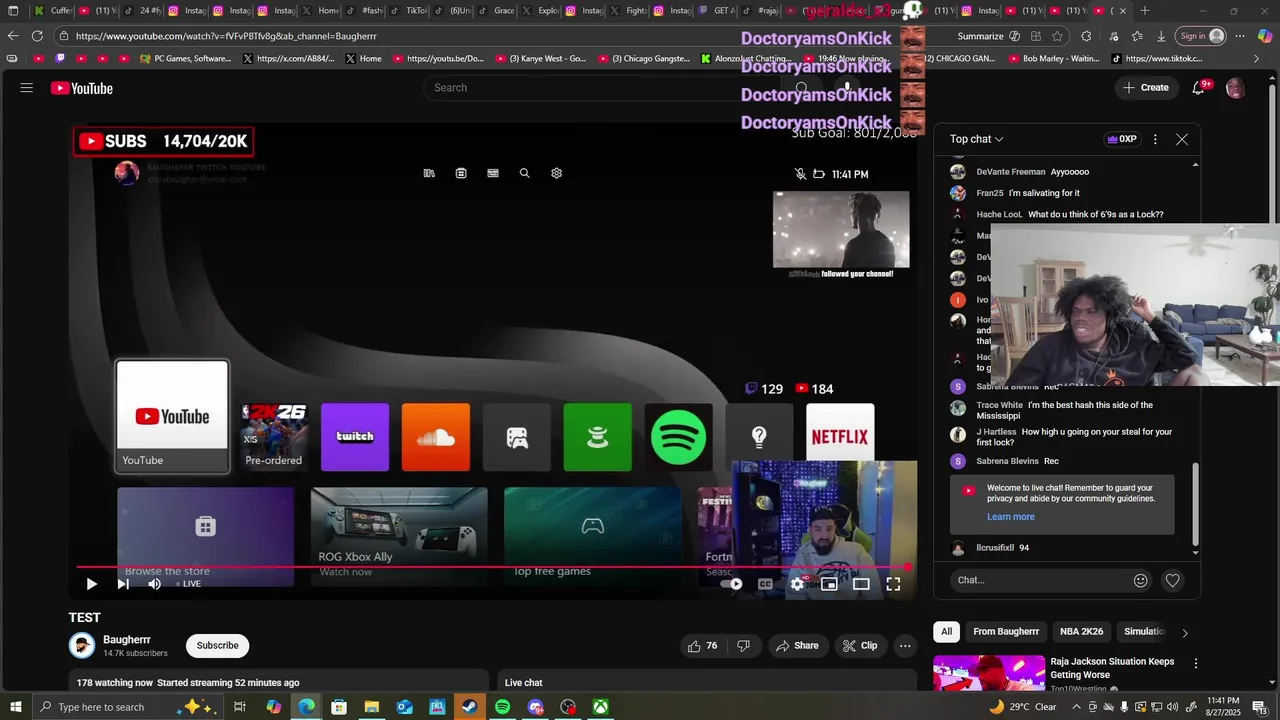
Task: Go back in the browser
Action: click(x=13, y=36)
